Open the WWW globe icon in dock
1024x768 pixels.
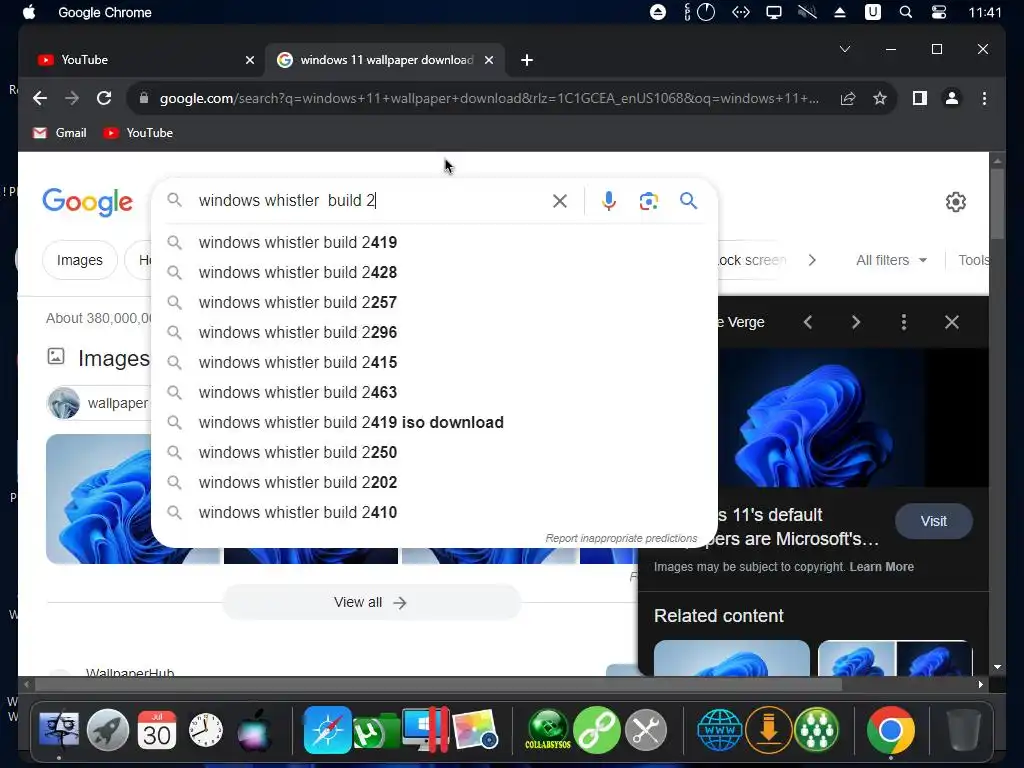[719, 729]
